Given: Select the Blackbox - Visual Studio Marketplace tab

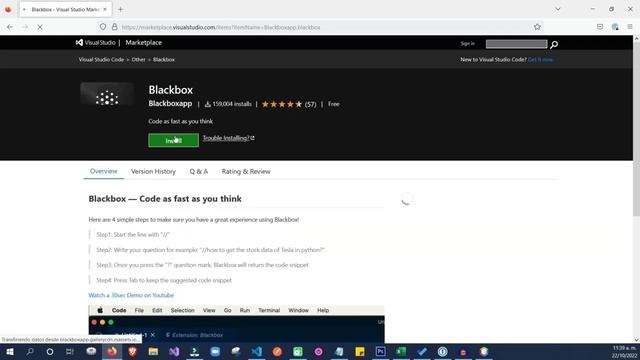Looking at the screenshot, I should [65, 9].
